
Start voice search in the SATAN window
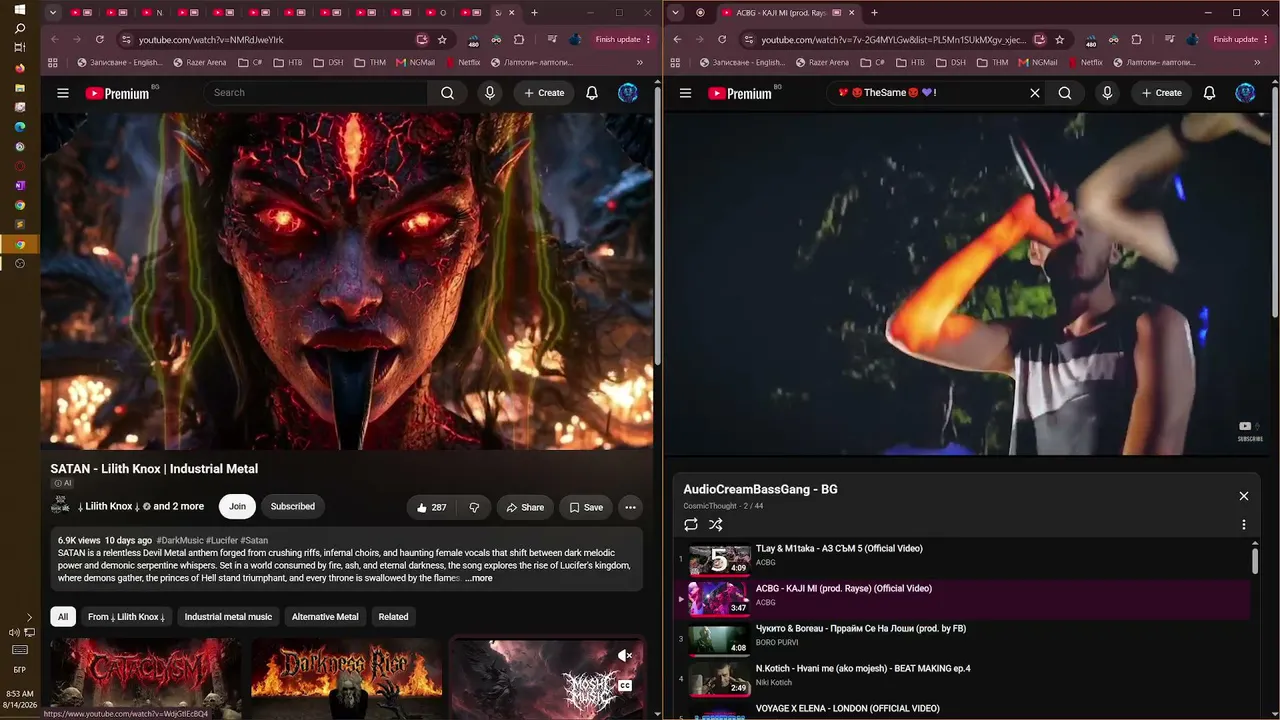pyautogui.click(x=490, y=93)
